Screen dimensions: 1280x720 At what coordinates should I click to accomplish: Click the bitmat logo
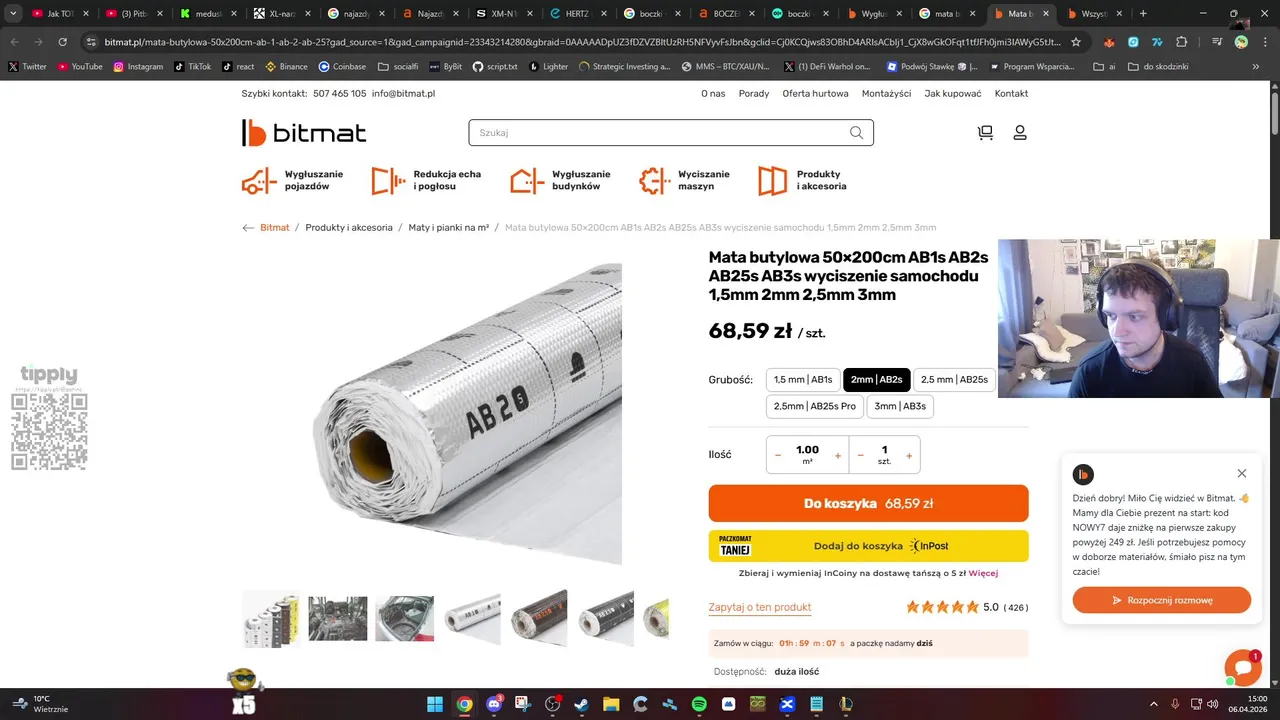tap(304, 133)
